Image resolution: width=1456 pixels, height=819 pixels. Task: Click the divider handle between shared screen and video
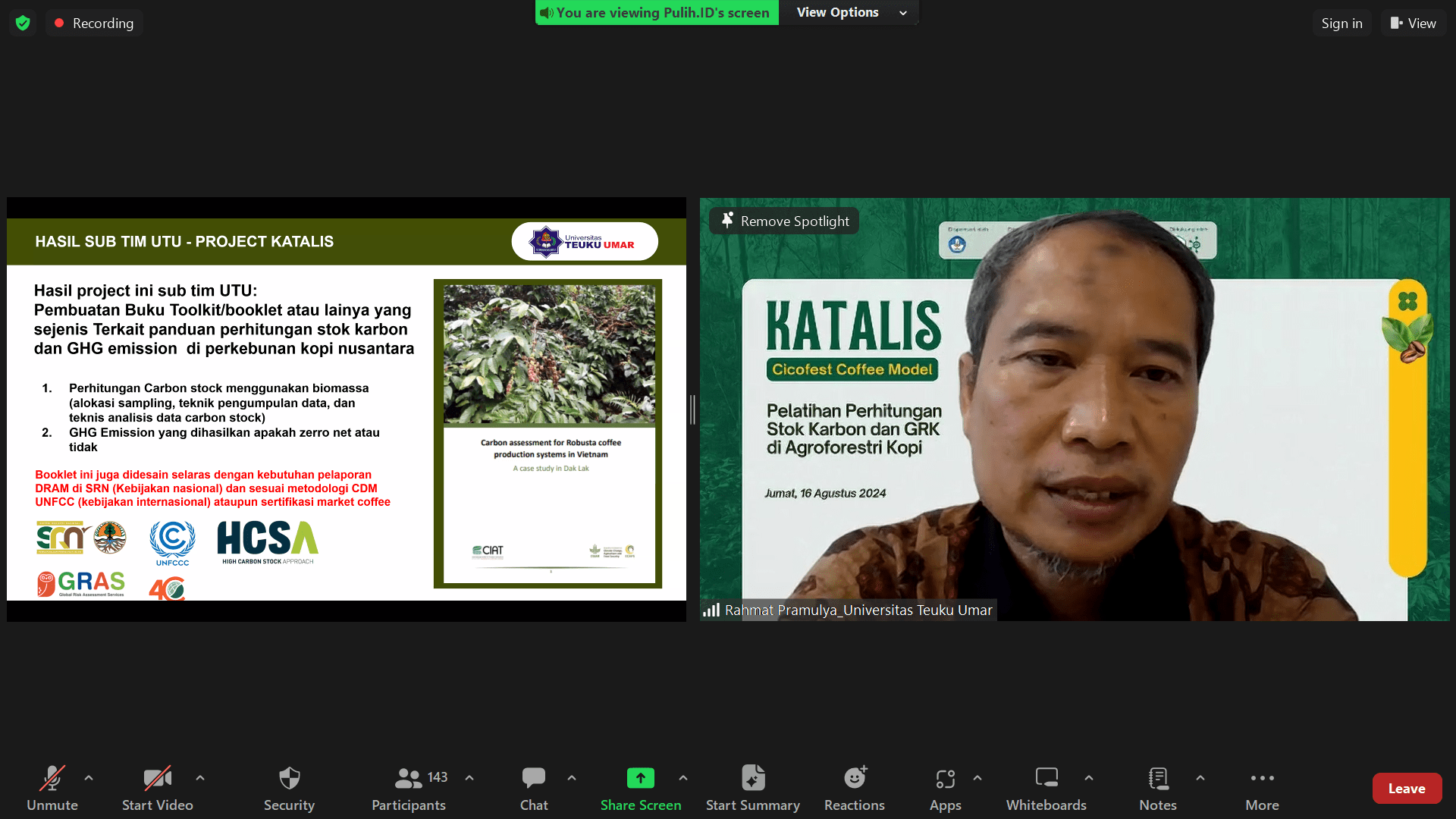692,409
